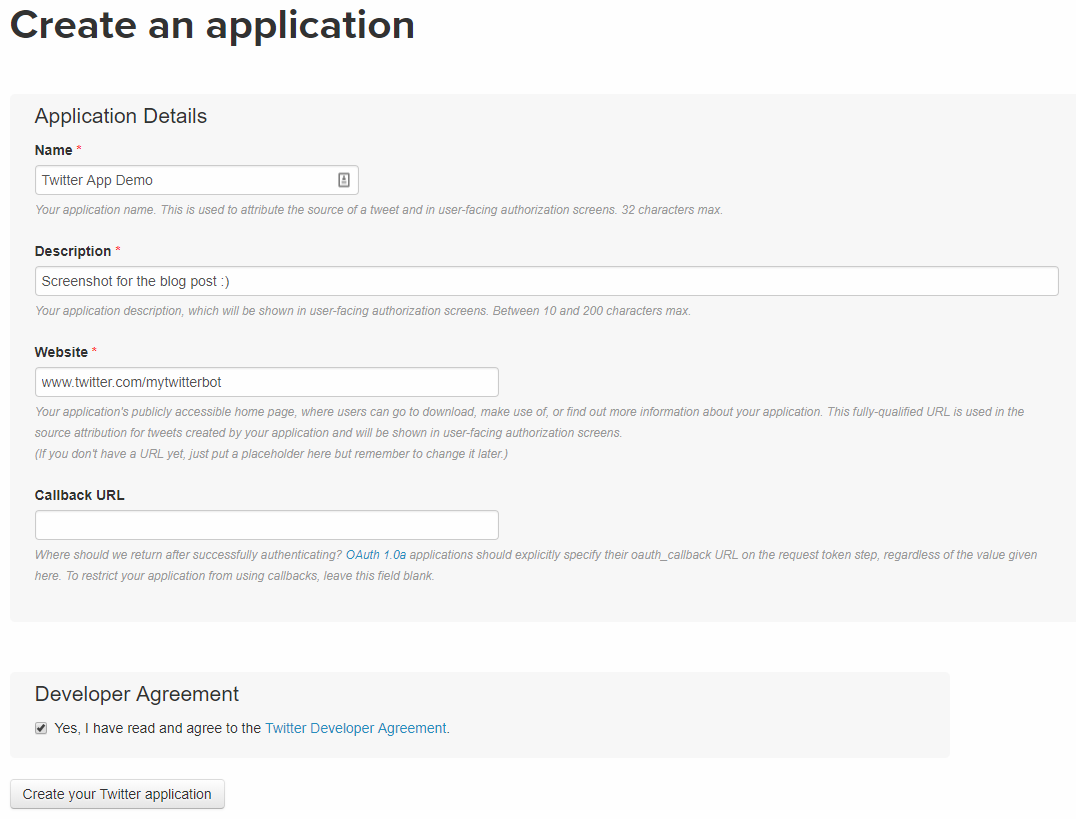The image size is (1076, 819).
Task: Click the 'Website' field label
Action: tap(61, 351)
